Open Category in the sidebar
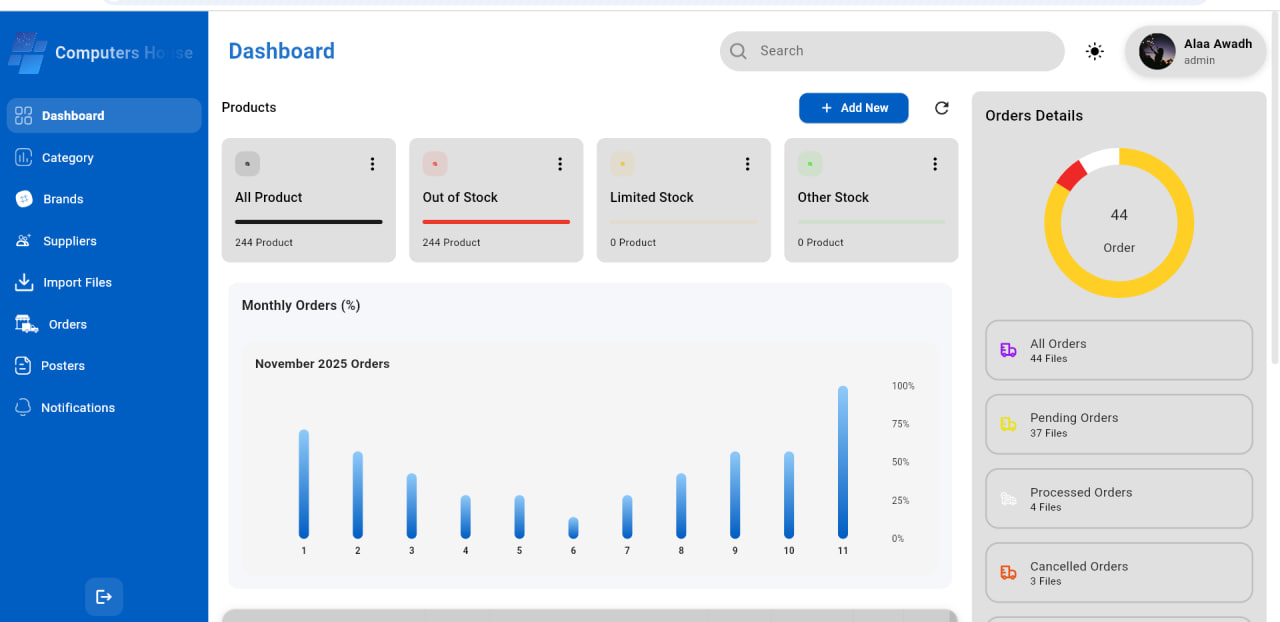 tap(67, 158)
